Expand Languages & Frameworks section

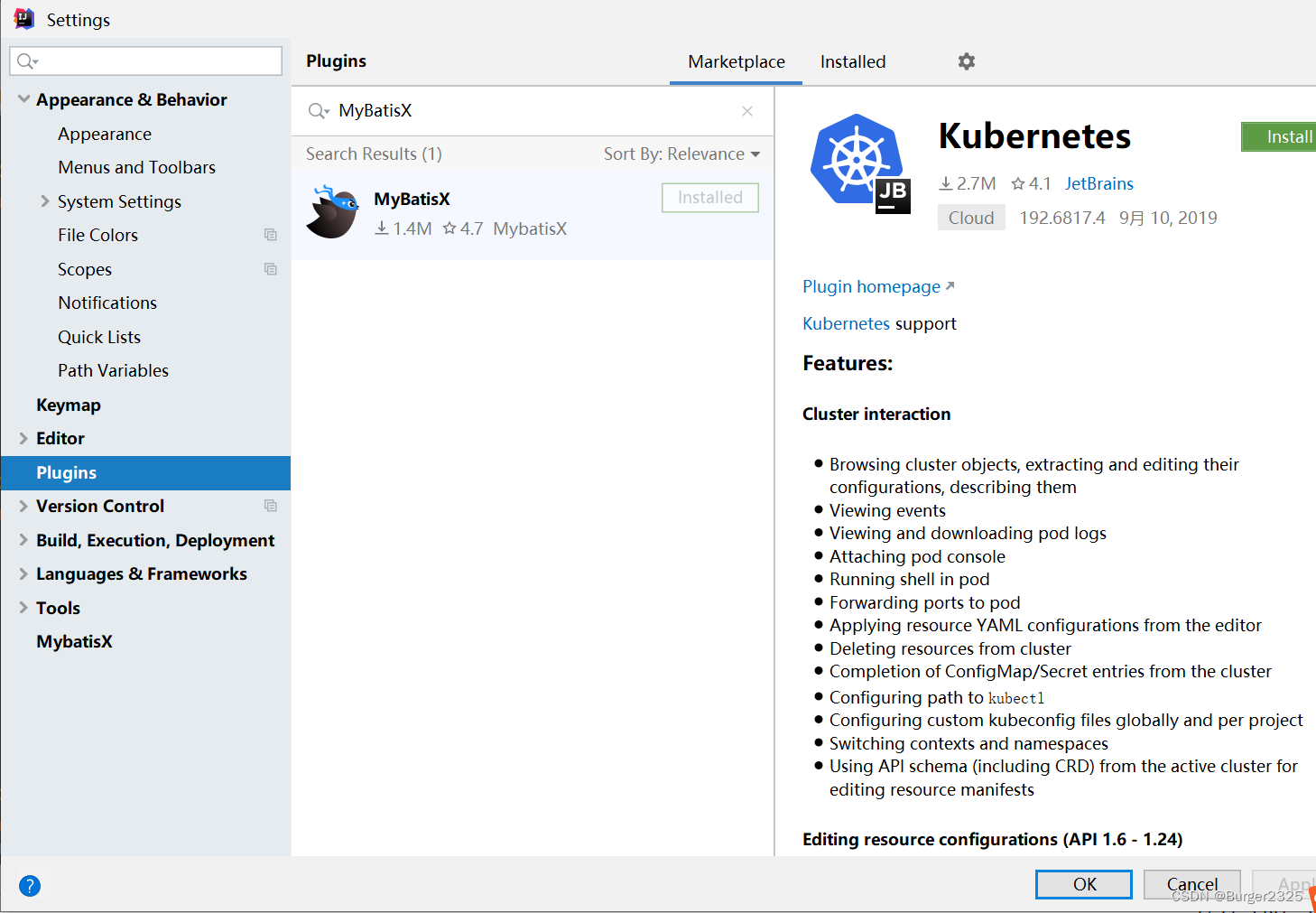pyautogui.click(x=23, y=573)
